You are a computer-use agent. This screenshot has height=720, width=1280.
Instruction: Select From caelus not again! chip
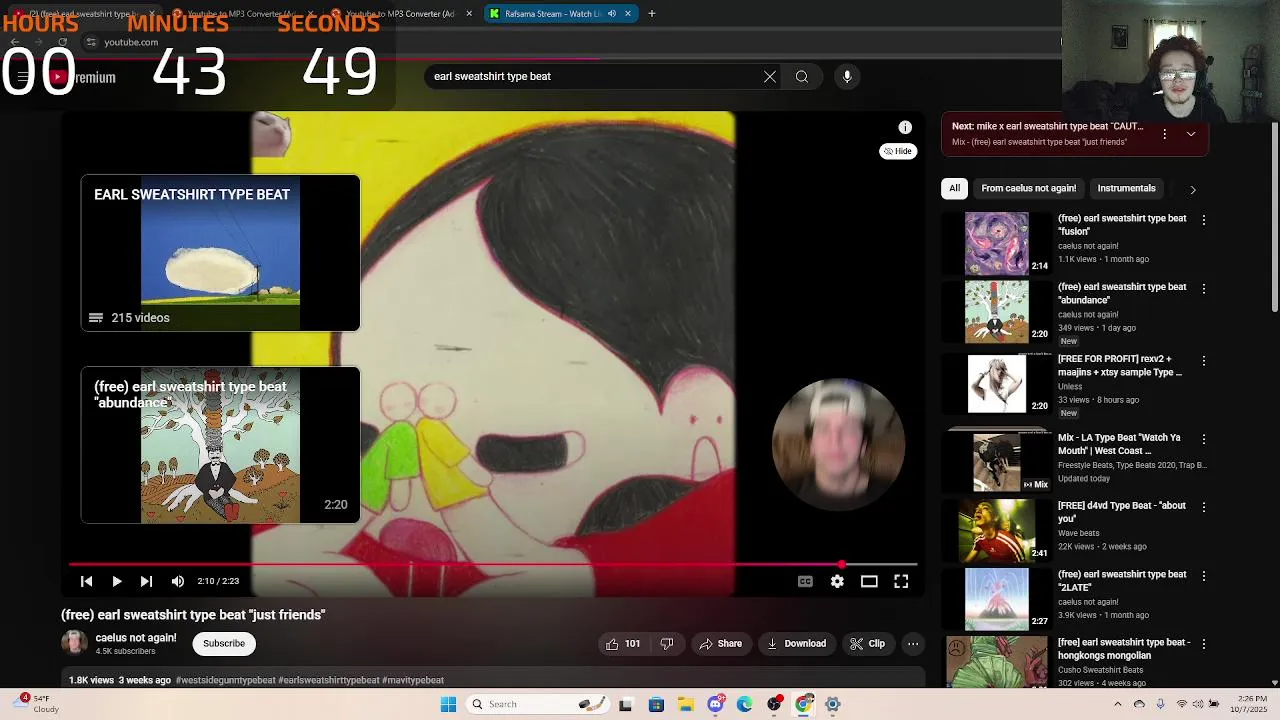point(1028,188)
